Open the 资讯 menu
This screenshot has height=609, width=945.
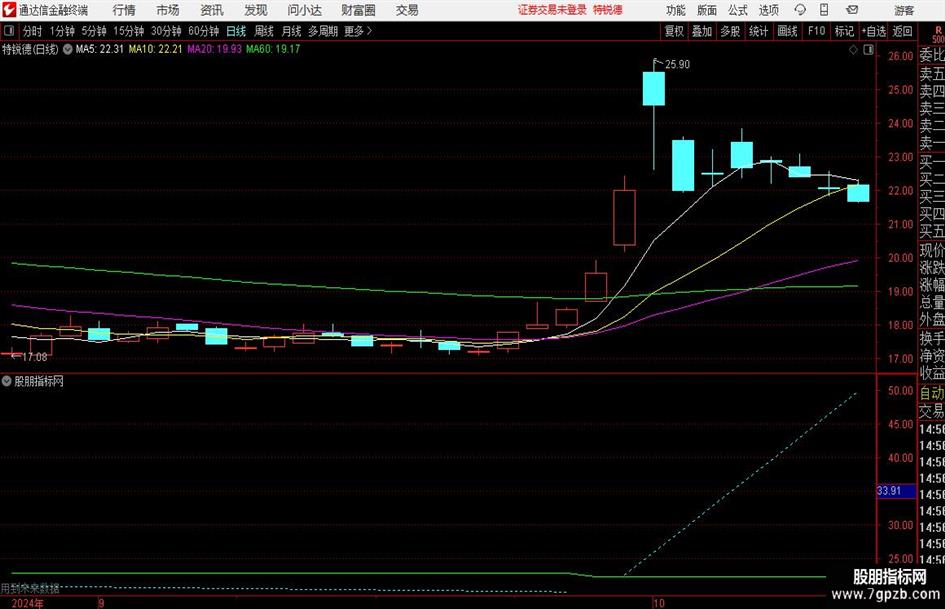[x=212, y=10]
